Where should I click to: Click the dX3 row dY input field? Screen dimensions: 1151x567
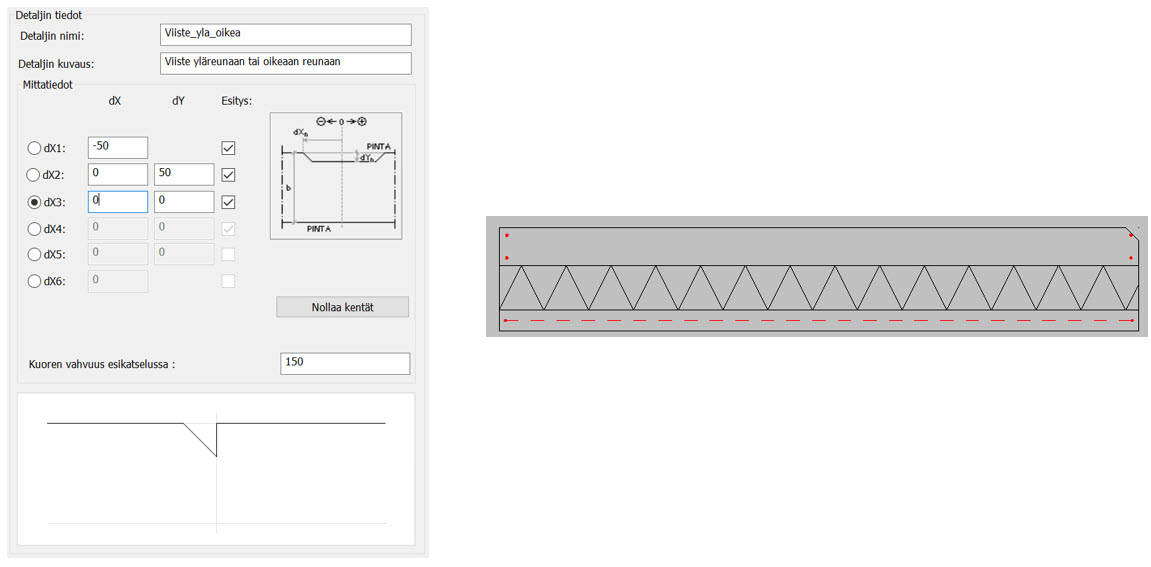point(184,201)
